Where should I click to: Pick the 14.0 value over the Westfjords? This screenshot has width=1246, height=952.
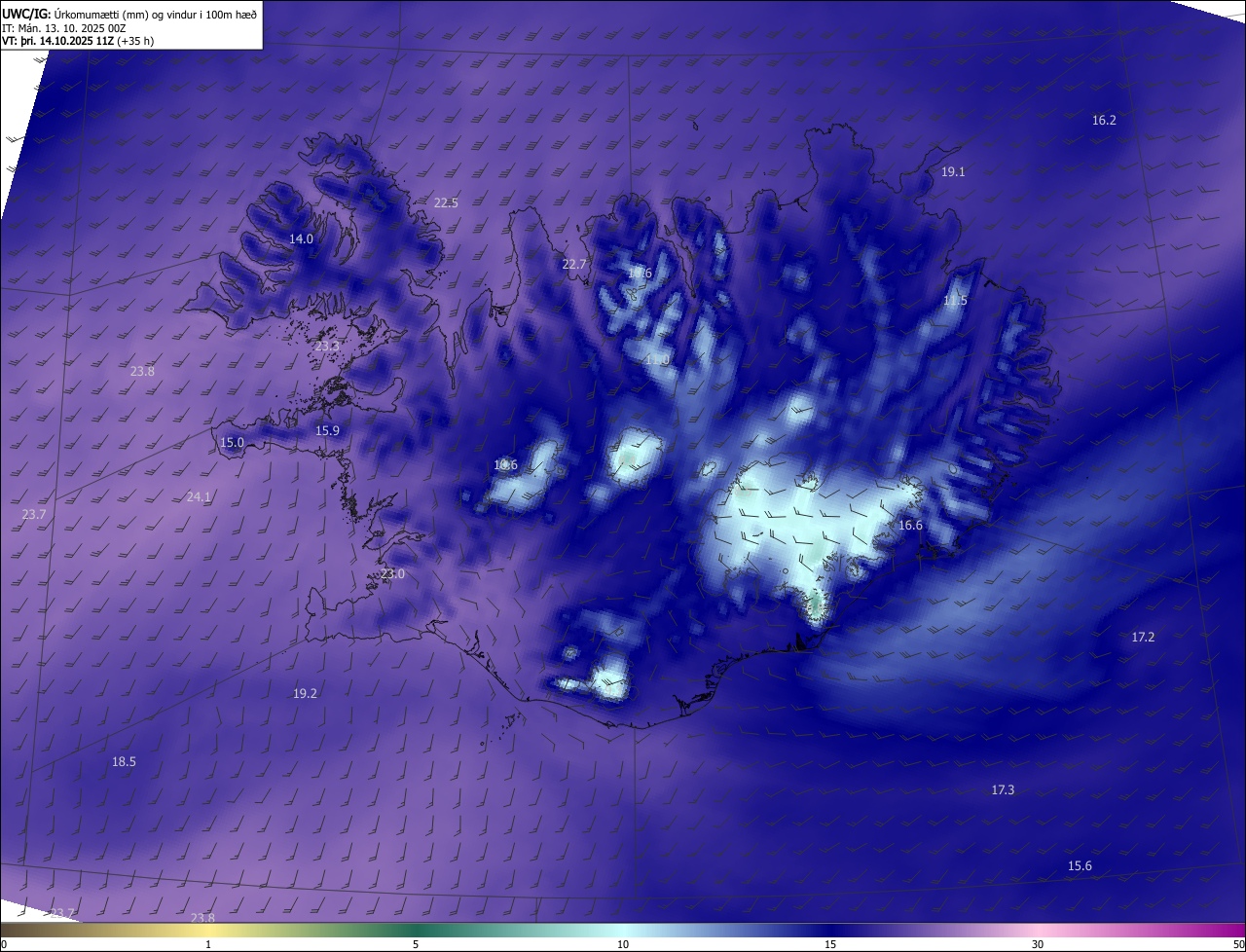pos(301,239)
